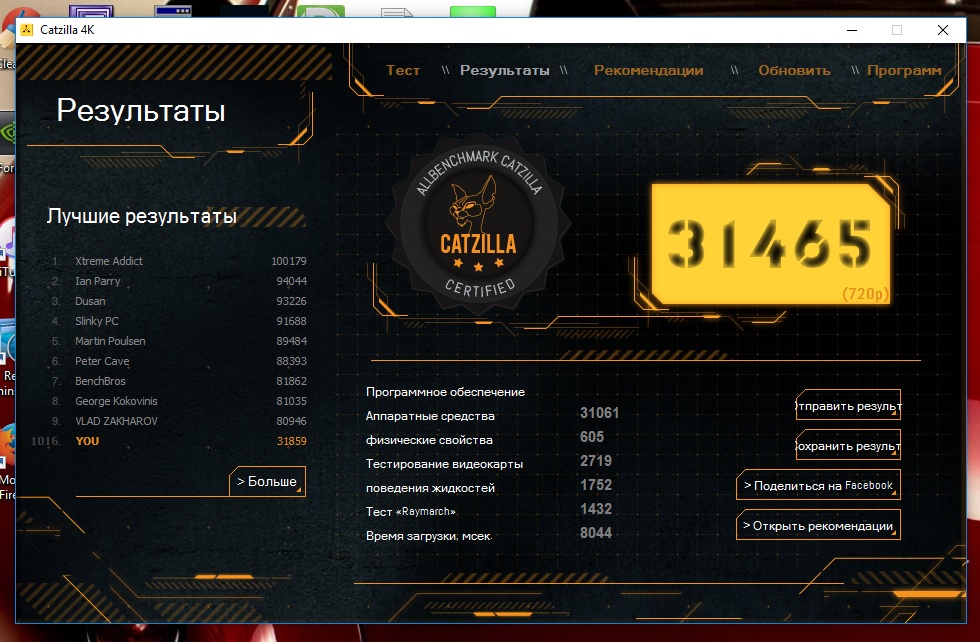The height and width of the screenshot is (642, 980).
Task: Click your score value 31859
Action: (x=291, y=441)
